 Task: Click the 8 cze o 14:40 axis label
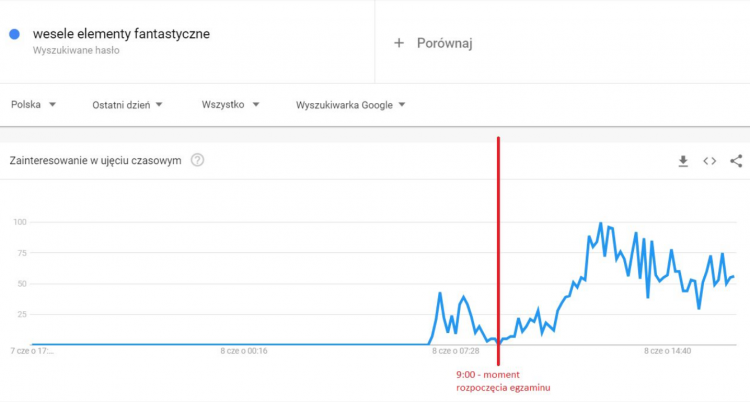tap(670, 351)
